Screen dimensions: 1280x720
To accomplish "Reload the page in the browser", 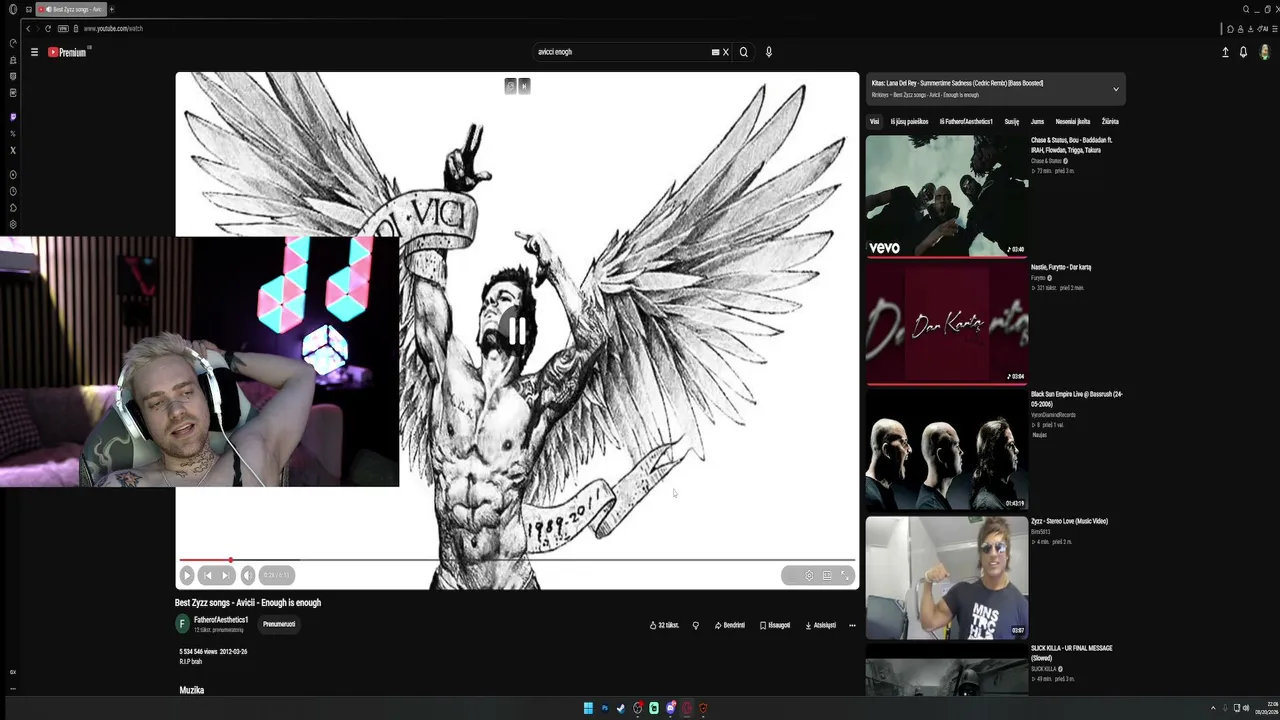I will 48,28.
